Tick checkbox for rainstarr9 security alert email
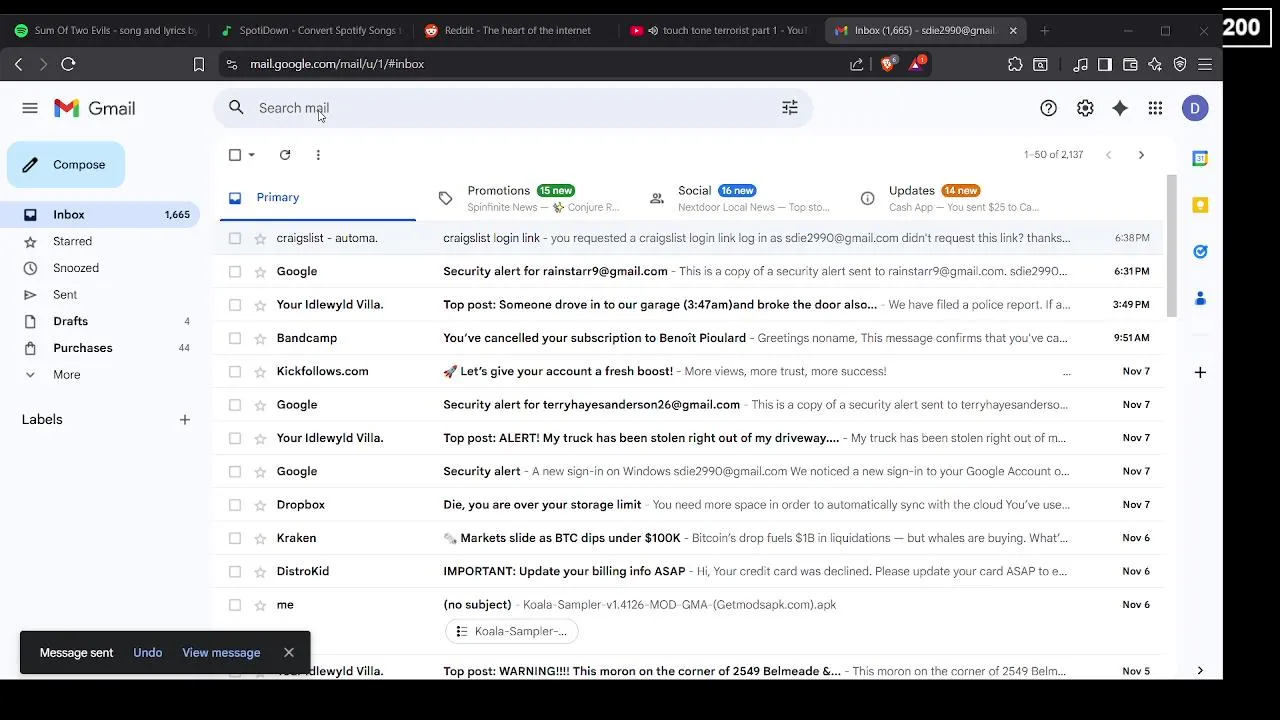 pos(235,271)
